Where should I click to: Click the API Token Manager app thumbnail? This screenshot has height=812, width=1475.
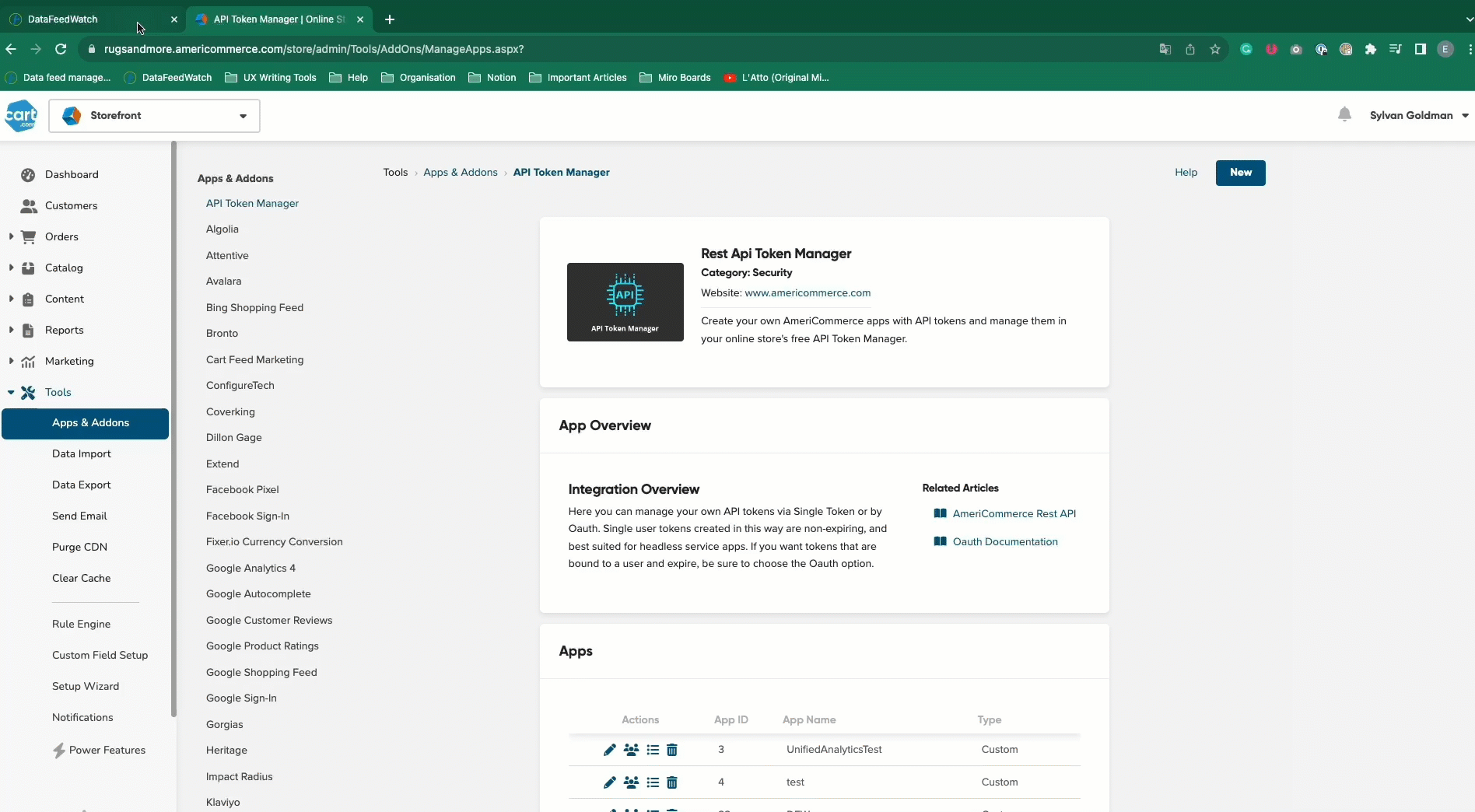tap(625, 302)
